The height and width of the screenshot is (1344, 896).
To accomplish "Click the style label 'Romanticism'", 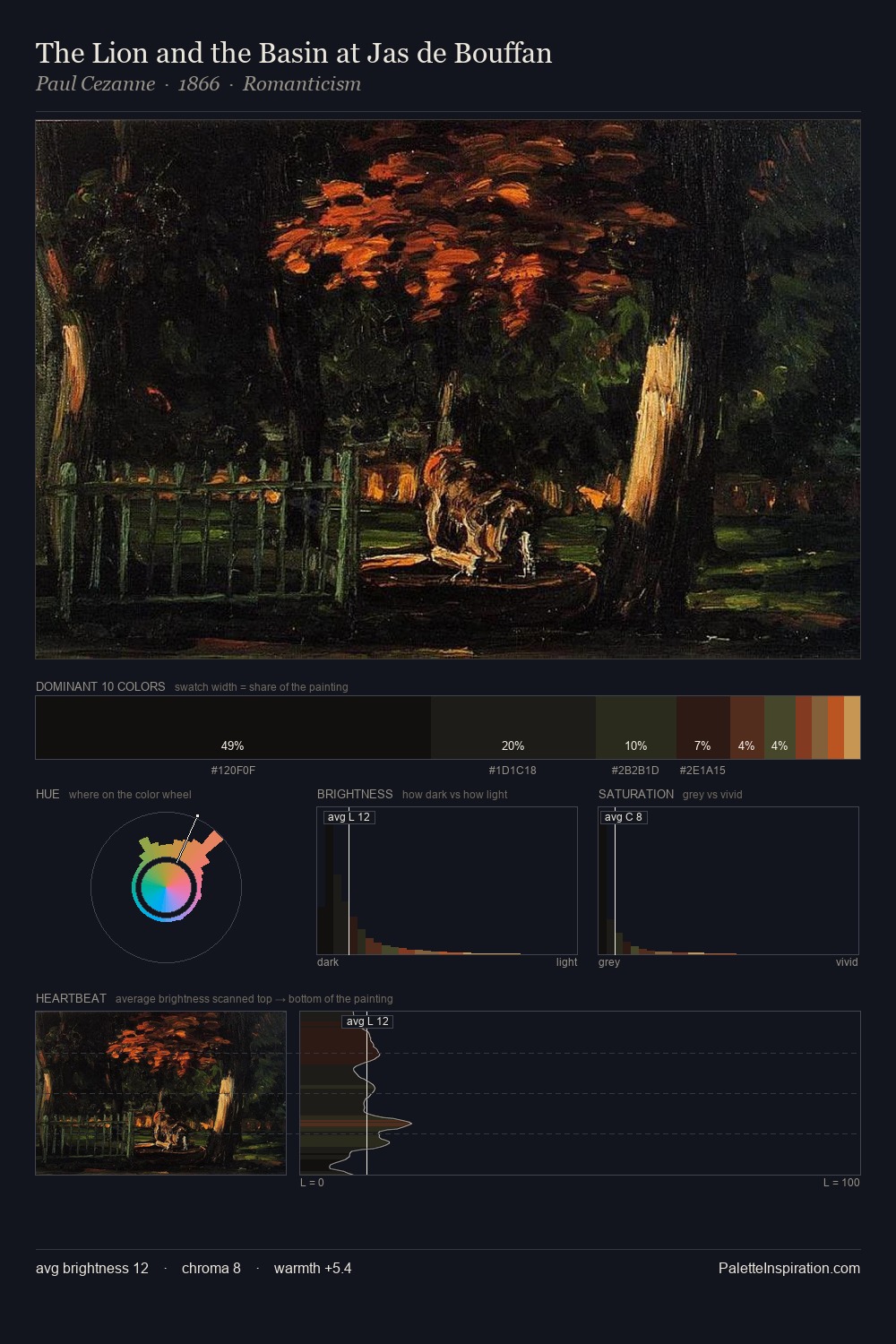I will [302, 84].
